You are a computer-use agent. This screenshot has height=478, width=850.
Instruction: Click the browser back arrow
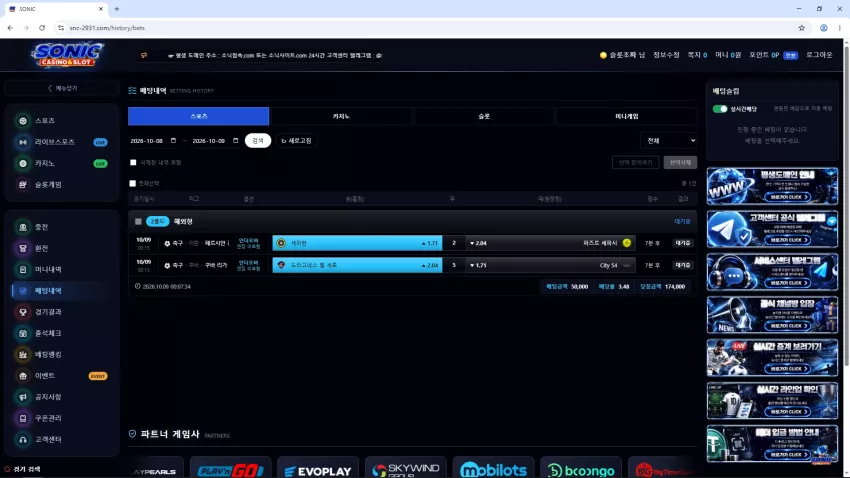click(x=10, y=28)
